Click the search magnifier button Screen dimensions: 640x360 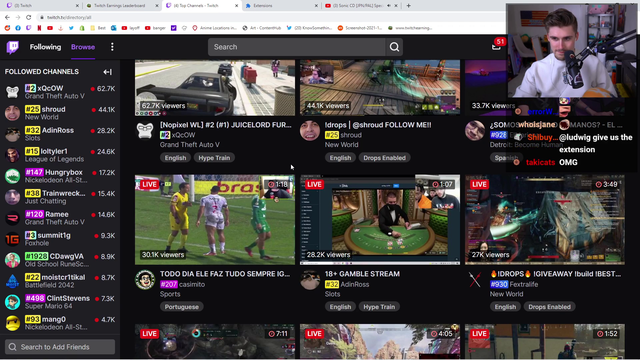coord(394,47)
